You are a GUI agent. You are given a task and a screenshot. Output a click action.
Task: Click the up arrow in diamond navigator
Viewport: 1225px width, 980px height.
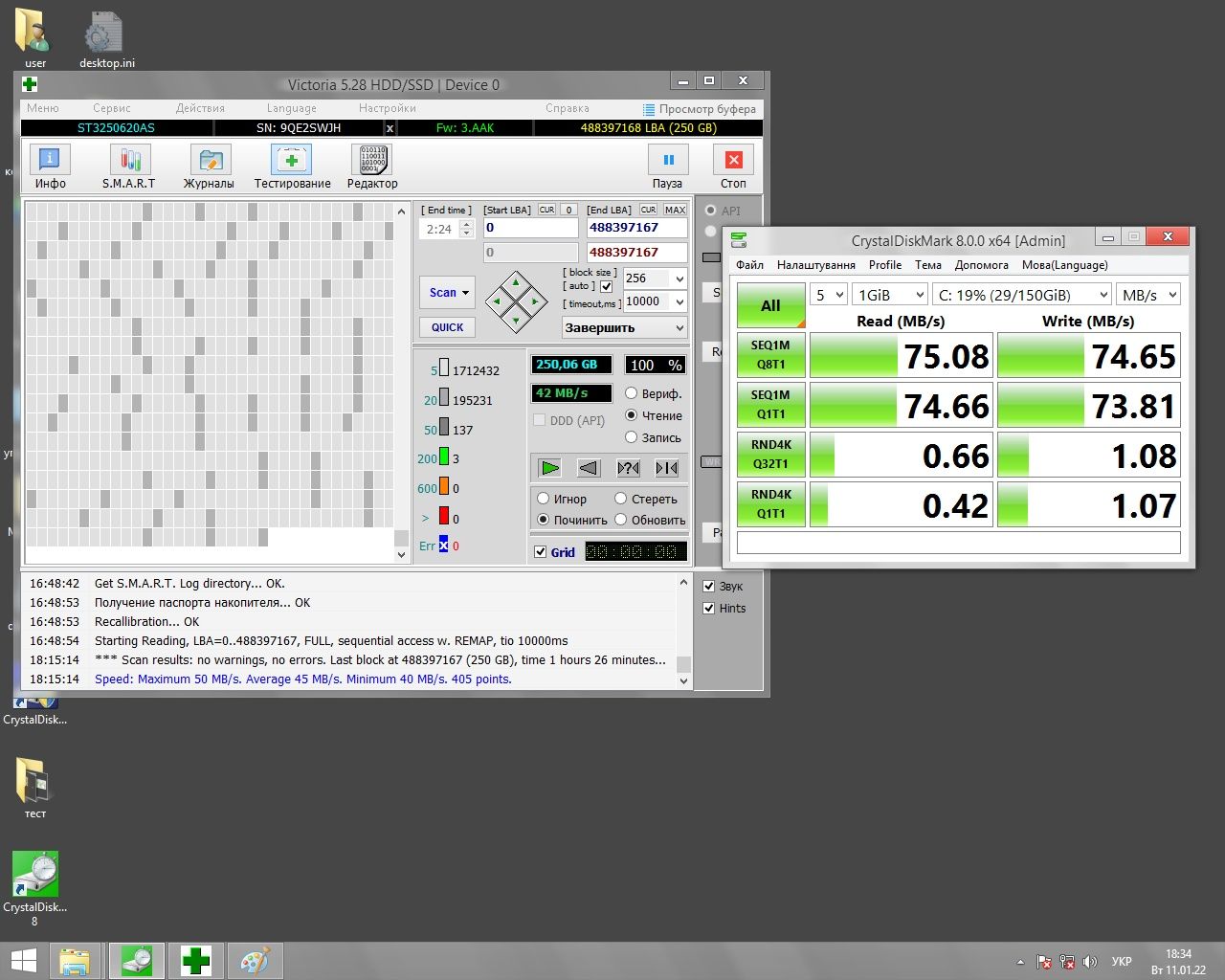(x=516, y=283)
